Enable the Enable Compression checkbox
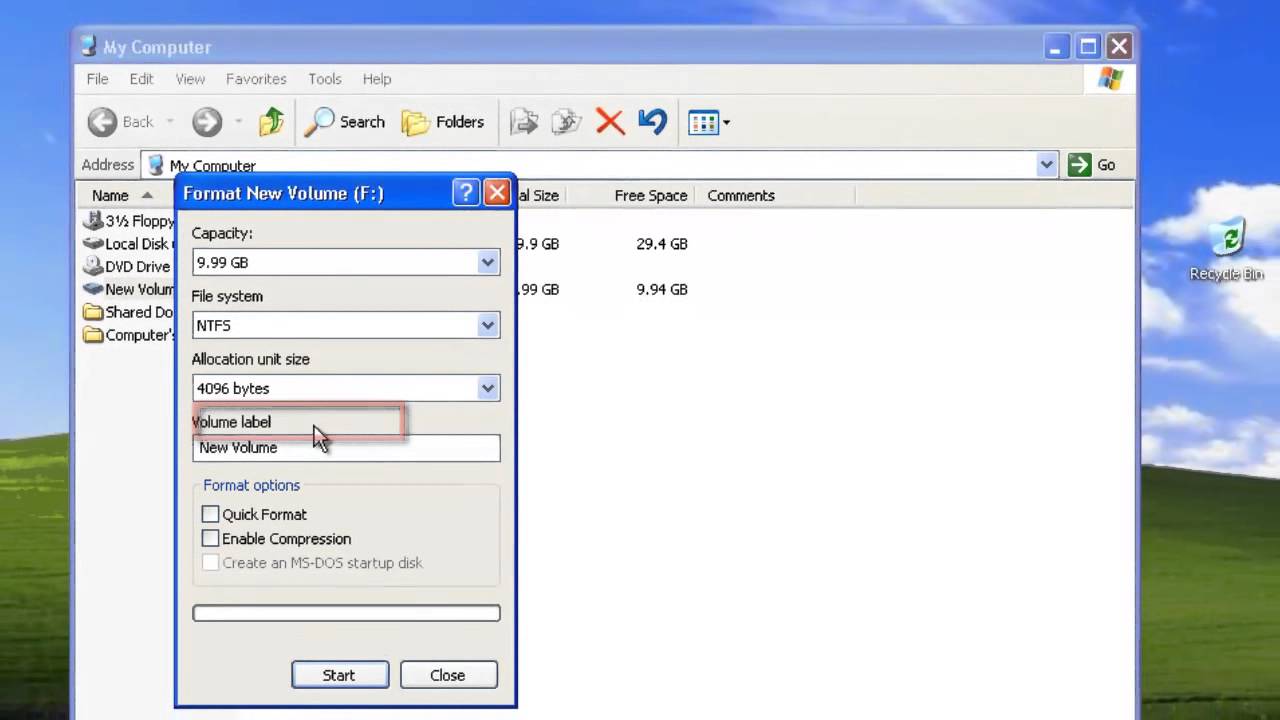The image size is (1280, 720). click(210, 538)
